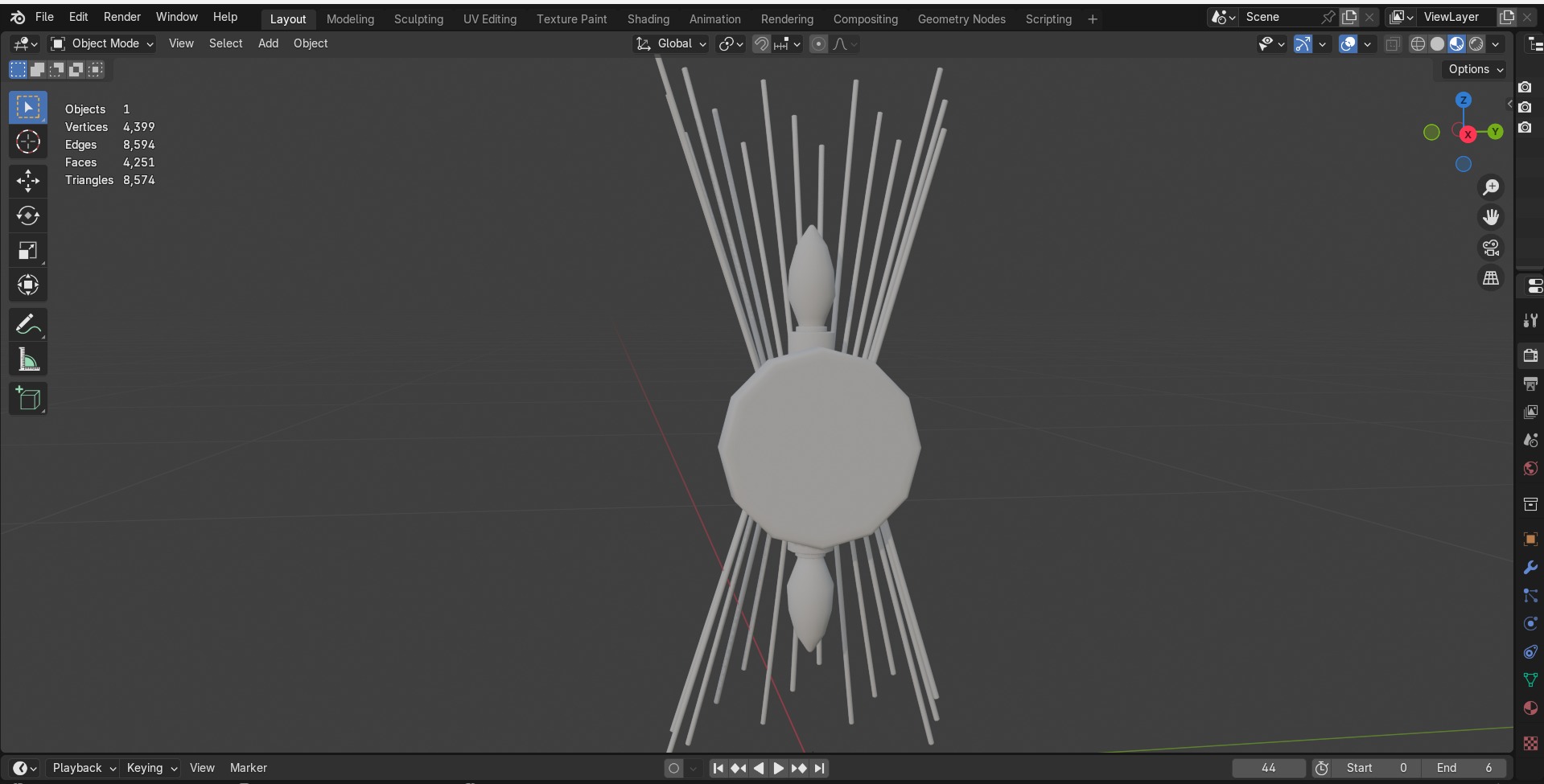Open the Particles properties tab
The height and width of the screenshot is (784, 1544).
(1530, 596)
